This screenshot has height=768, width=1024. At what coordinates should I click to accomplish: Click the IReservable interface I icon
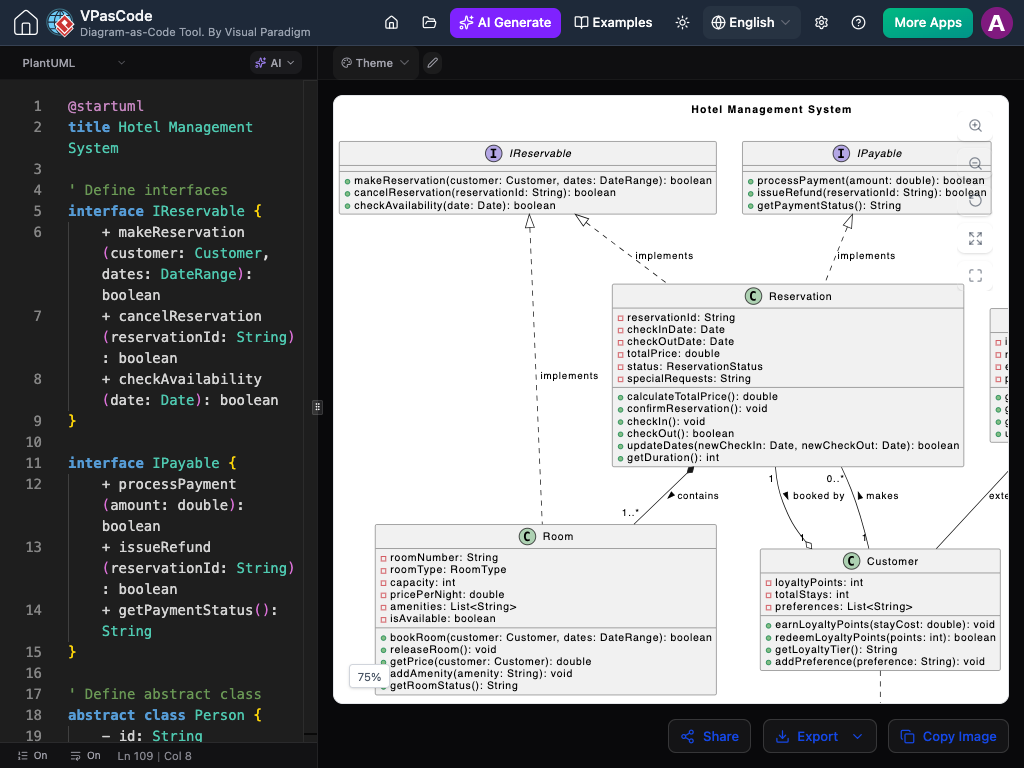[493, 153]
